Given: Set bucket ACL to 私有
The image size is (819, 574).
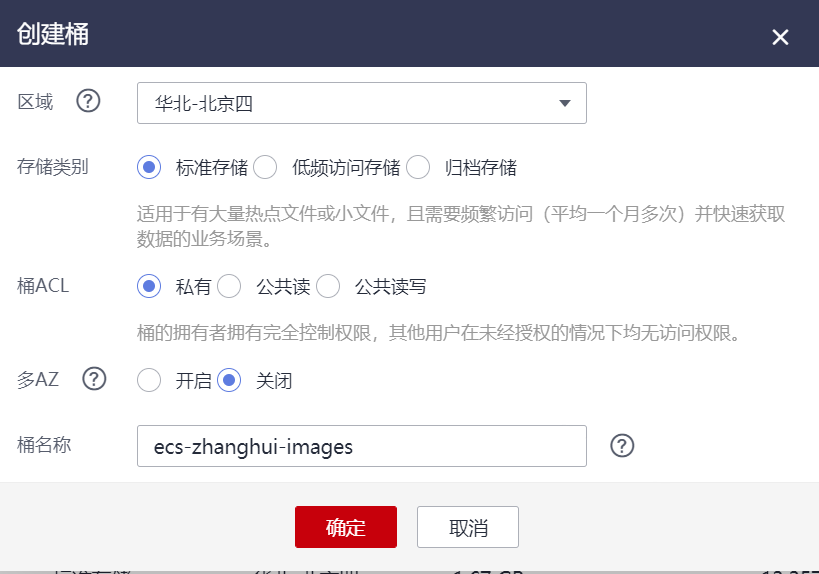Looking at the screenshot, I should tap(149, 286).
